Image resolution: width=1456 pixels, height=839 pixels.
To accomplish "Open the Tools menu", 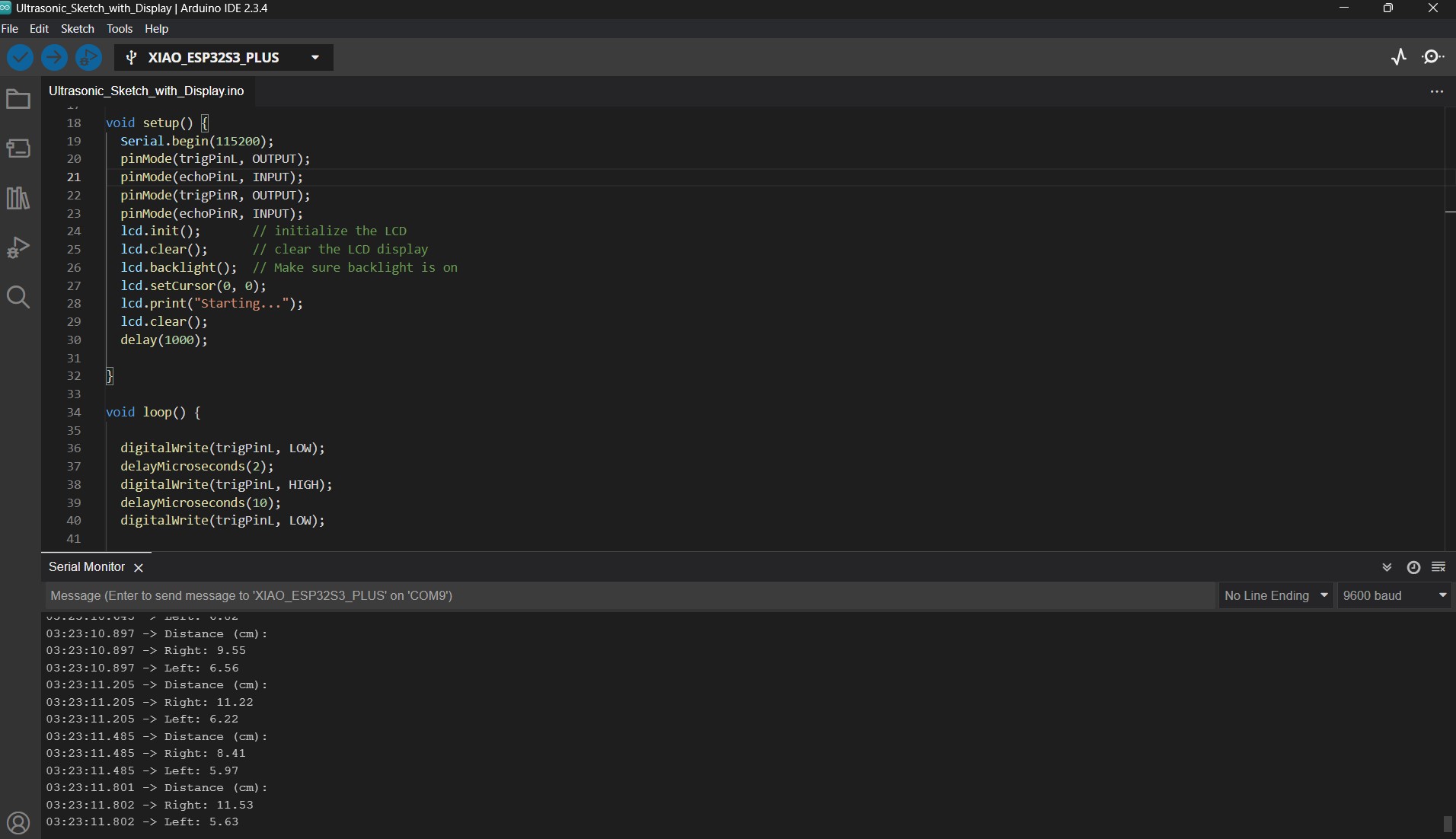I will pyautogui.click(x=120, y=29).
